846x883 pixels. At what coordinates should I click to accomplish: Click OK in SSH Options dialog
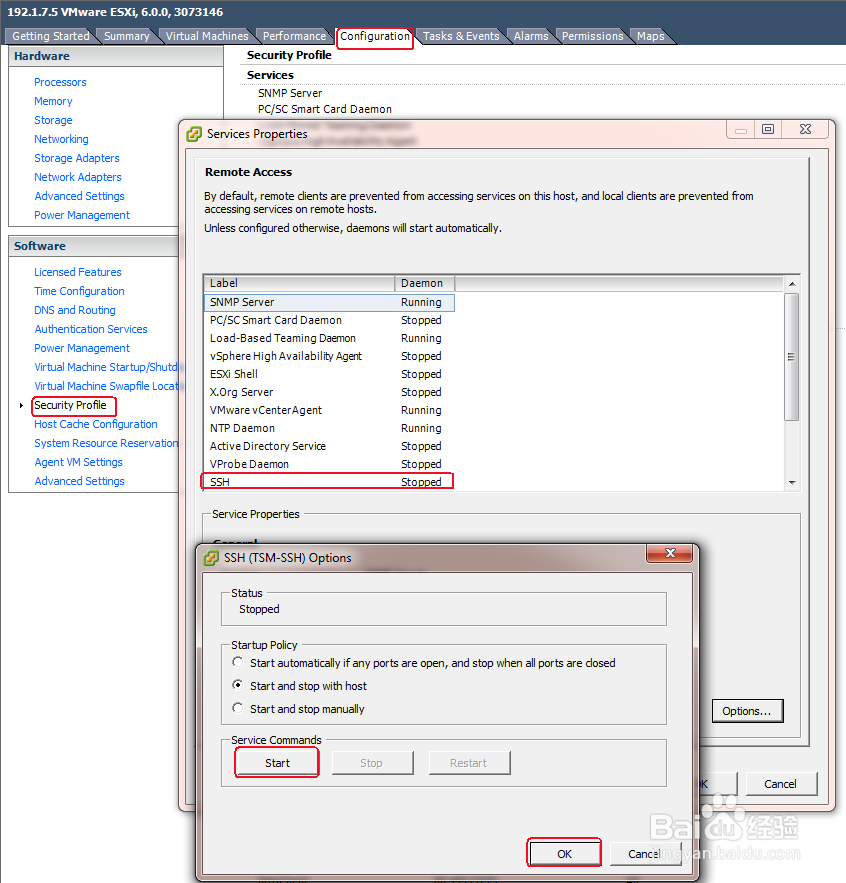(564, 854)
